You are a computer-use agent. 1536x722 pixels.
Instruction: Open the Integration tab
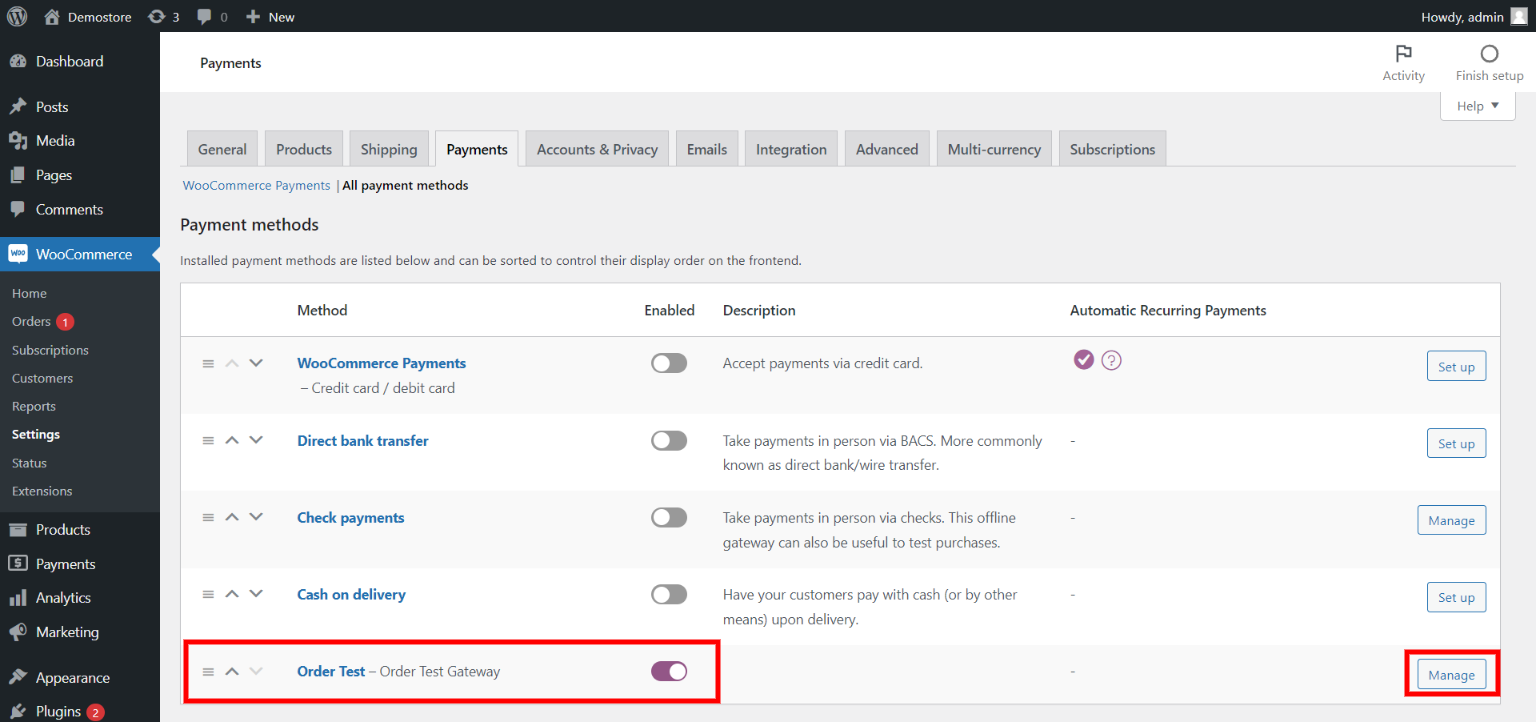click(x=791, y=149)
